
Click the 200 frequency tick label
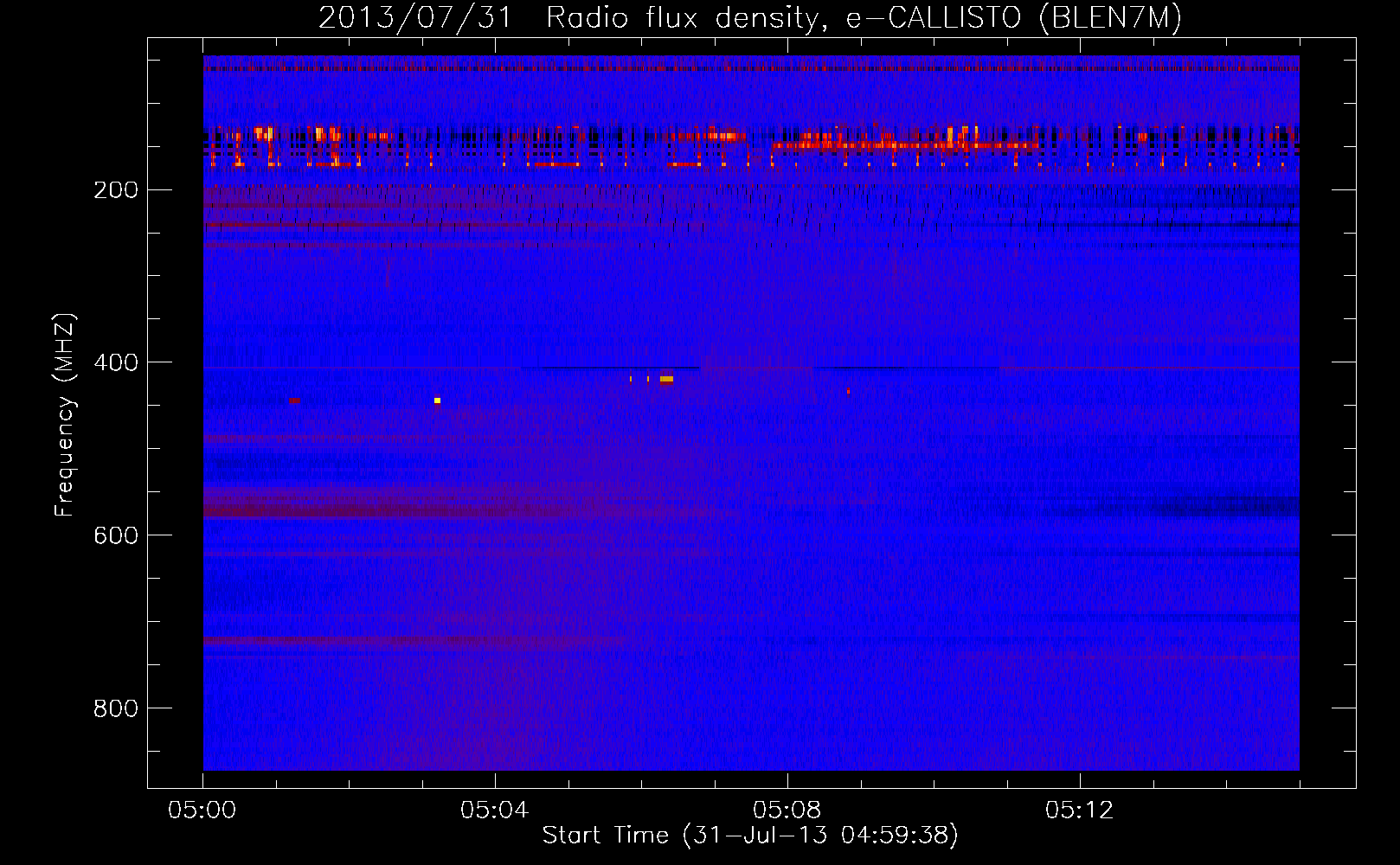pos(116,189)
